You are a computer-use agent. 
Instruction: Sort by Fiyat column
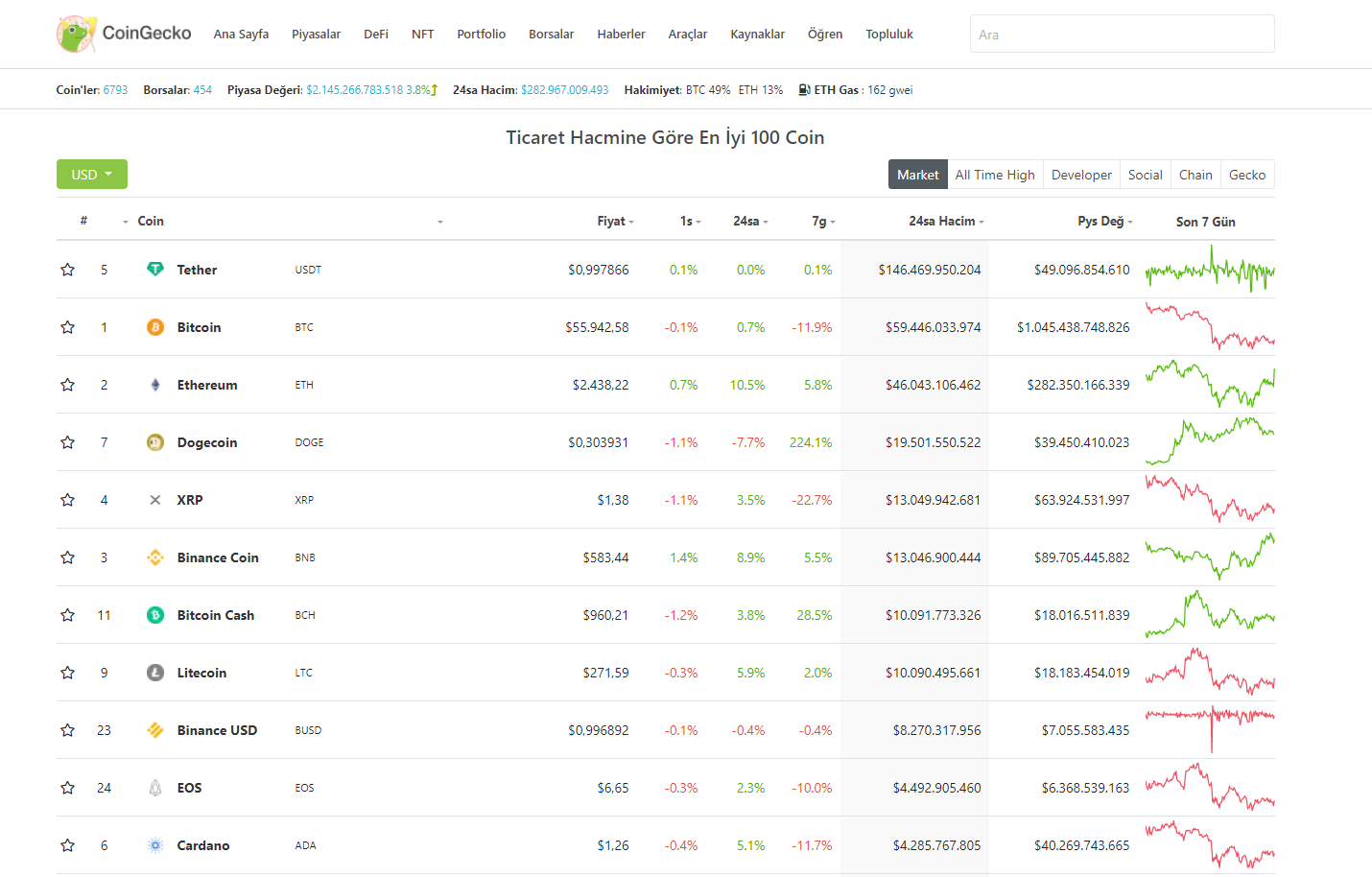pyautogui.click(x=615, y=221)
